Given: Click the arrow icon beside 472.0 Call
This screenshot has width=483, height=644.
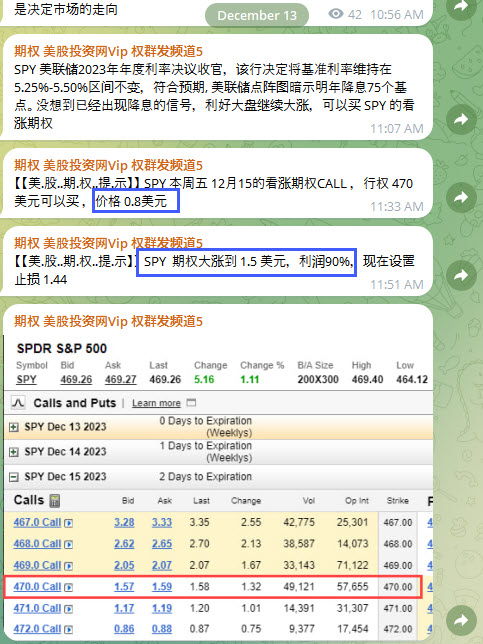Looking at the screenshot, I should [69, 630].
